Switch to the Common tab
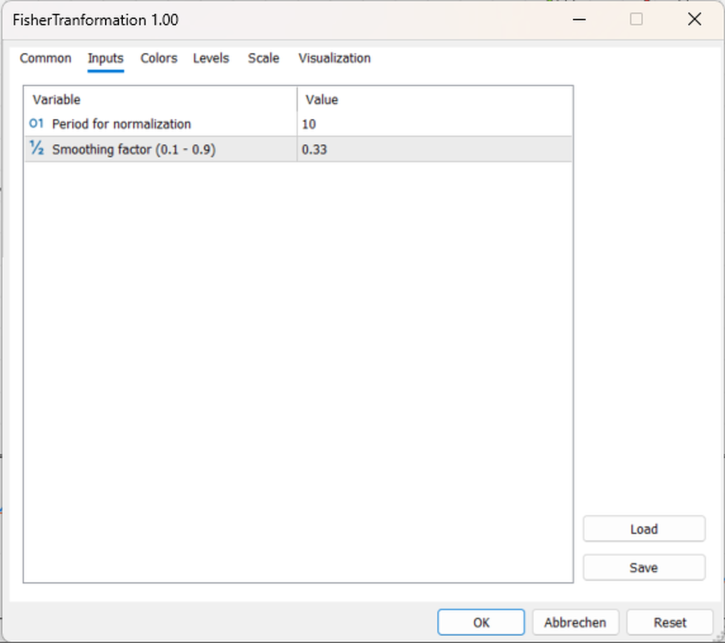The image size is (725, 643). [45, 58]
